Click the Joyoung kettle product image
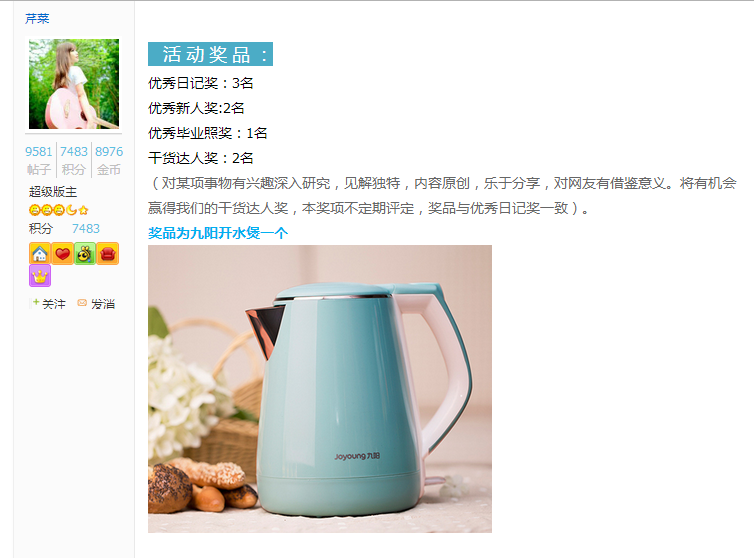The image size is (754, 558). tap(320, 389)
